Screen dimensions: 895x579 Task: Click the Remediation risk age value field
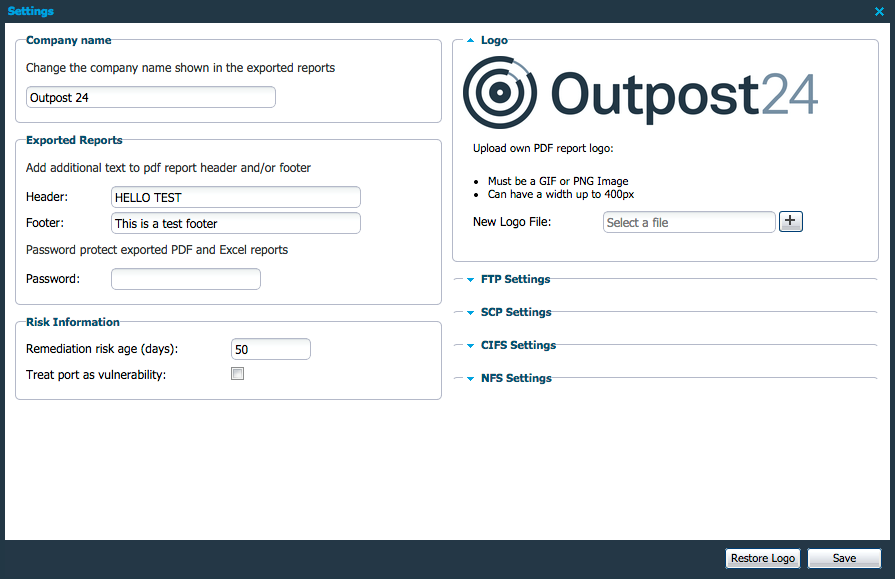pos(270,348)
